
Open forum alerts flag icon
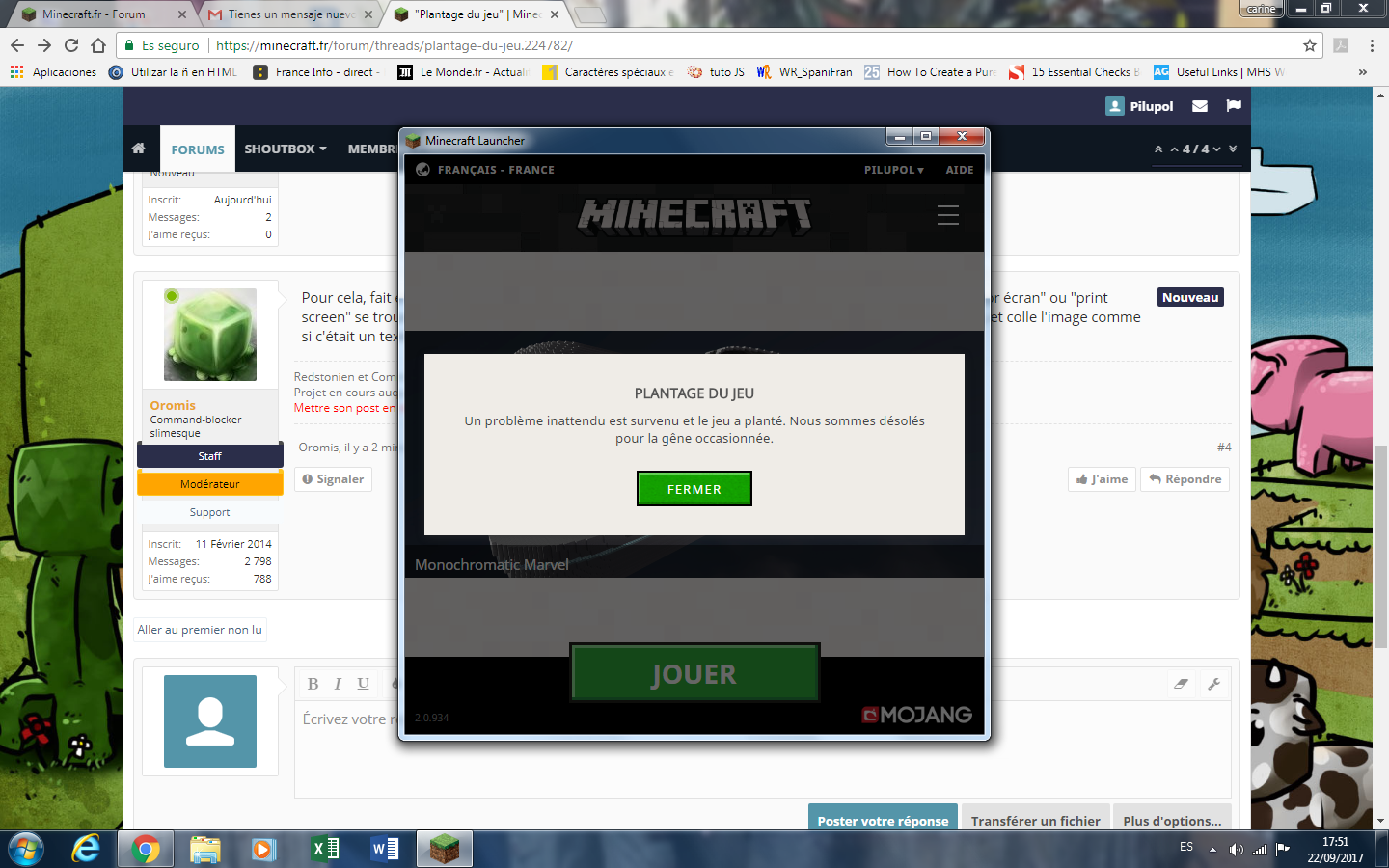pyautogui.click(x=1234, y=106)
